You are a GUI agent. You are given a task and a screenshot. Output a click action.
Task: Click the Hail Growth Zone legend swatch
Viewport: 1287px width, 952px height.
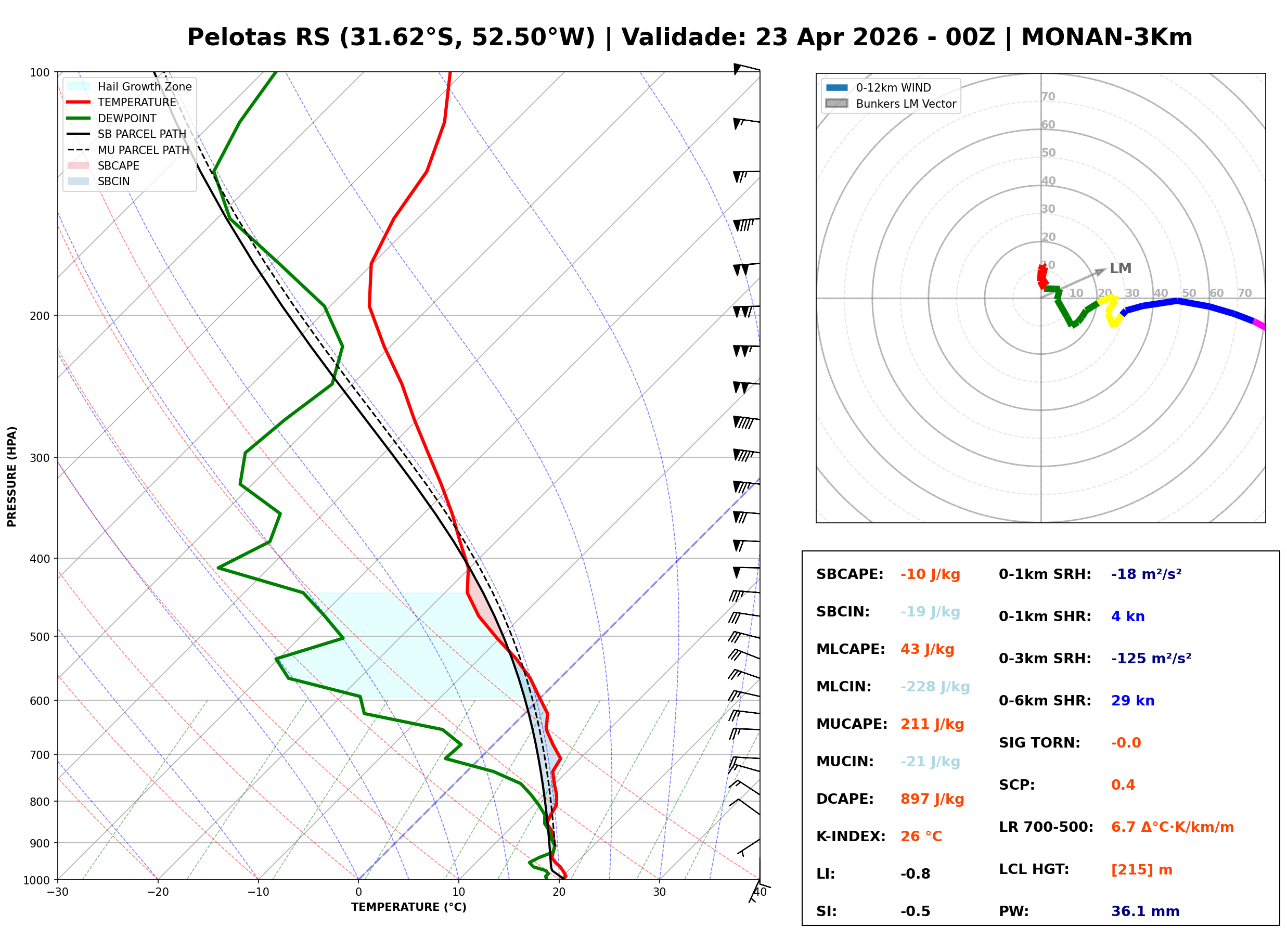click(x=79, y=86)
